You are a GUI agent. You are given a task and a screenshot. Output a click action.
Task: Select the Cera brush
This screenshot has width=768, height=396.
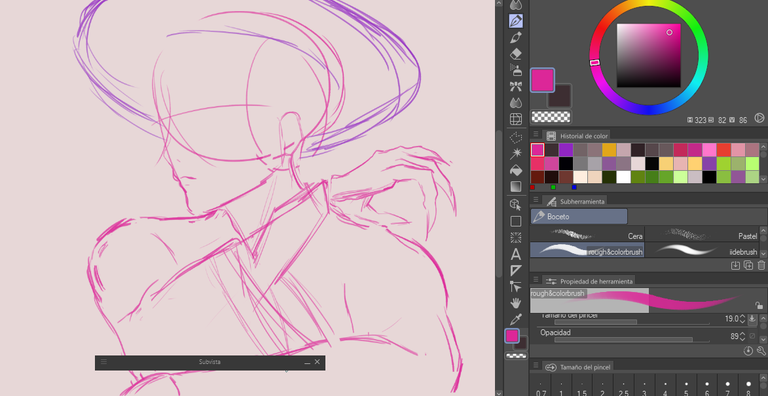tap(587, 234)
